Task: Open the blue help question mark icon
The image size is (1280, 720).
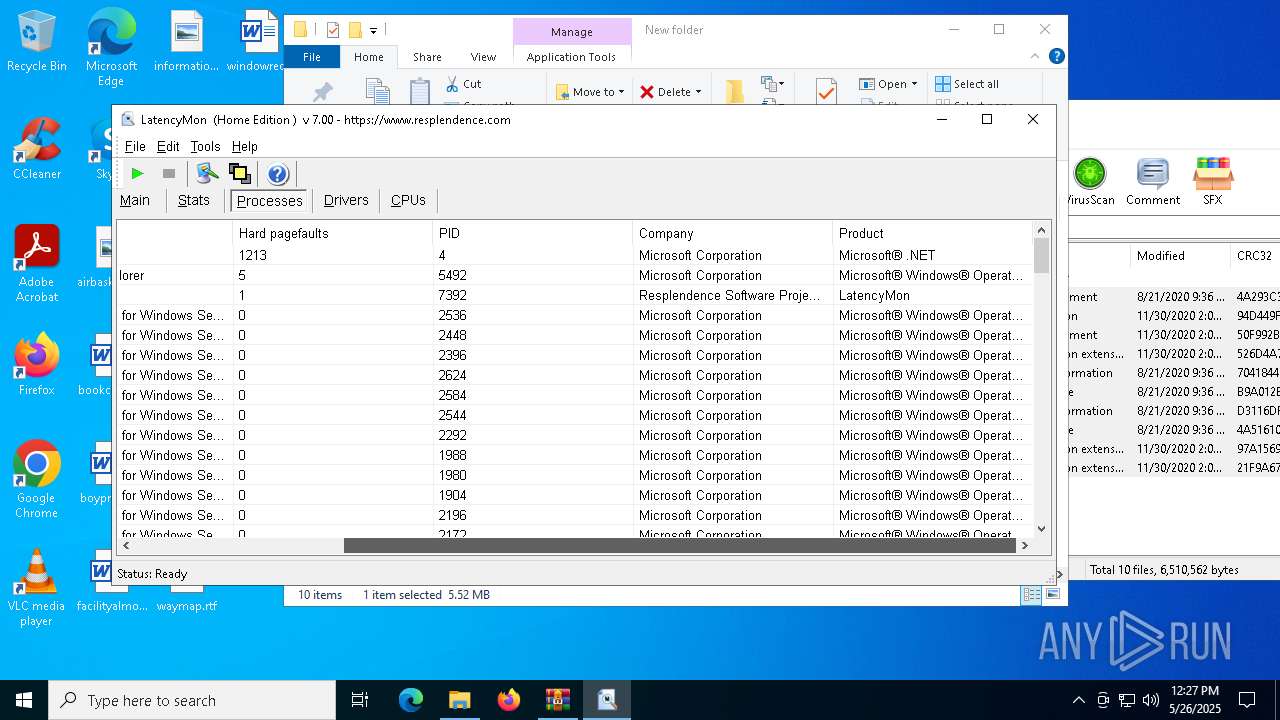Action: coord(278,174)
